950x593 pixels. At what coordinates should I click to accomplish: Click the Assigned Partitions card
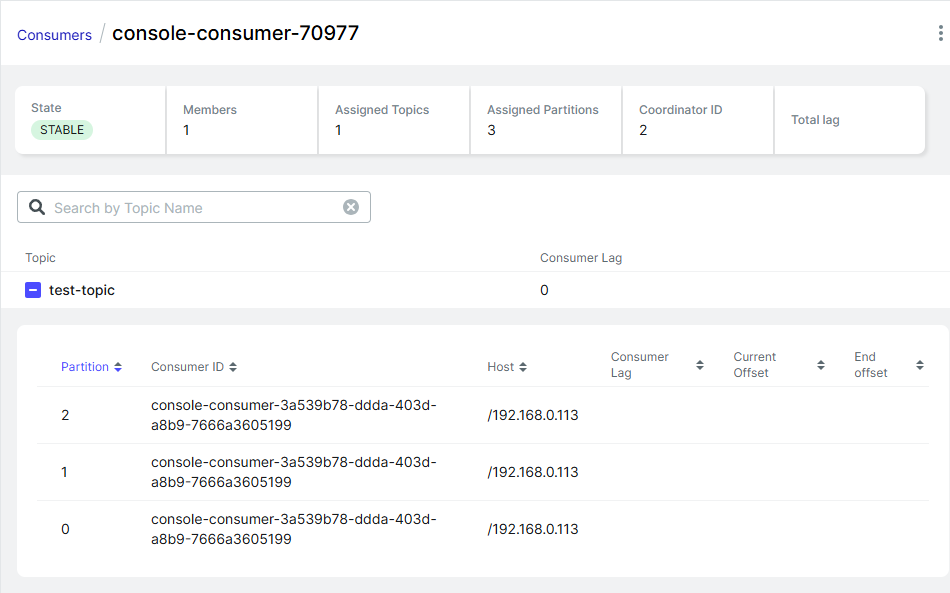pos(546,120)
